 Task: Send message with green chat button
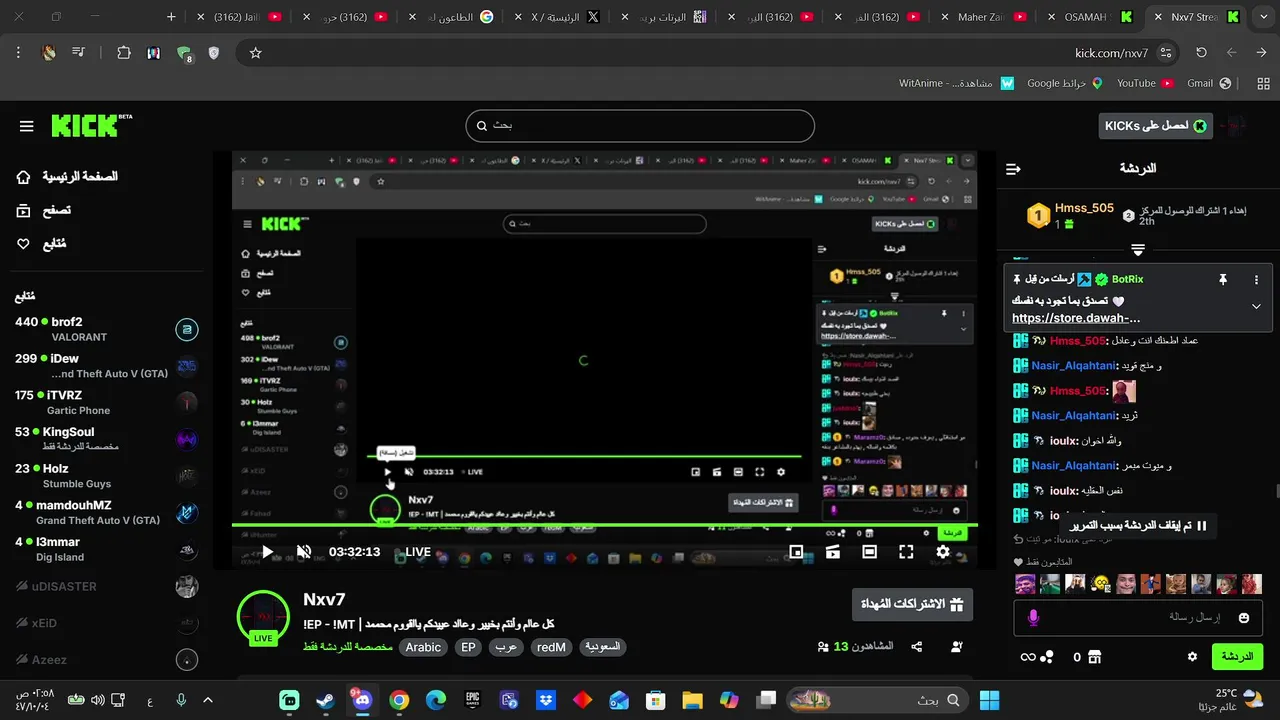(x=1237, y=657)
